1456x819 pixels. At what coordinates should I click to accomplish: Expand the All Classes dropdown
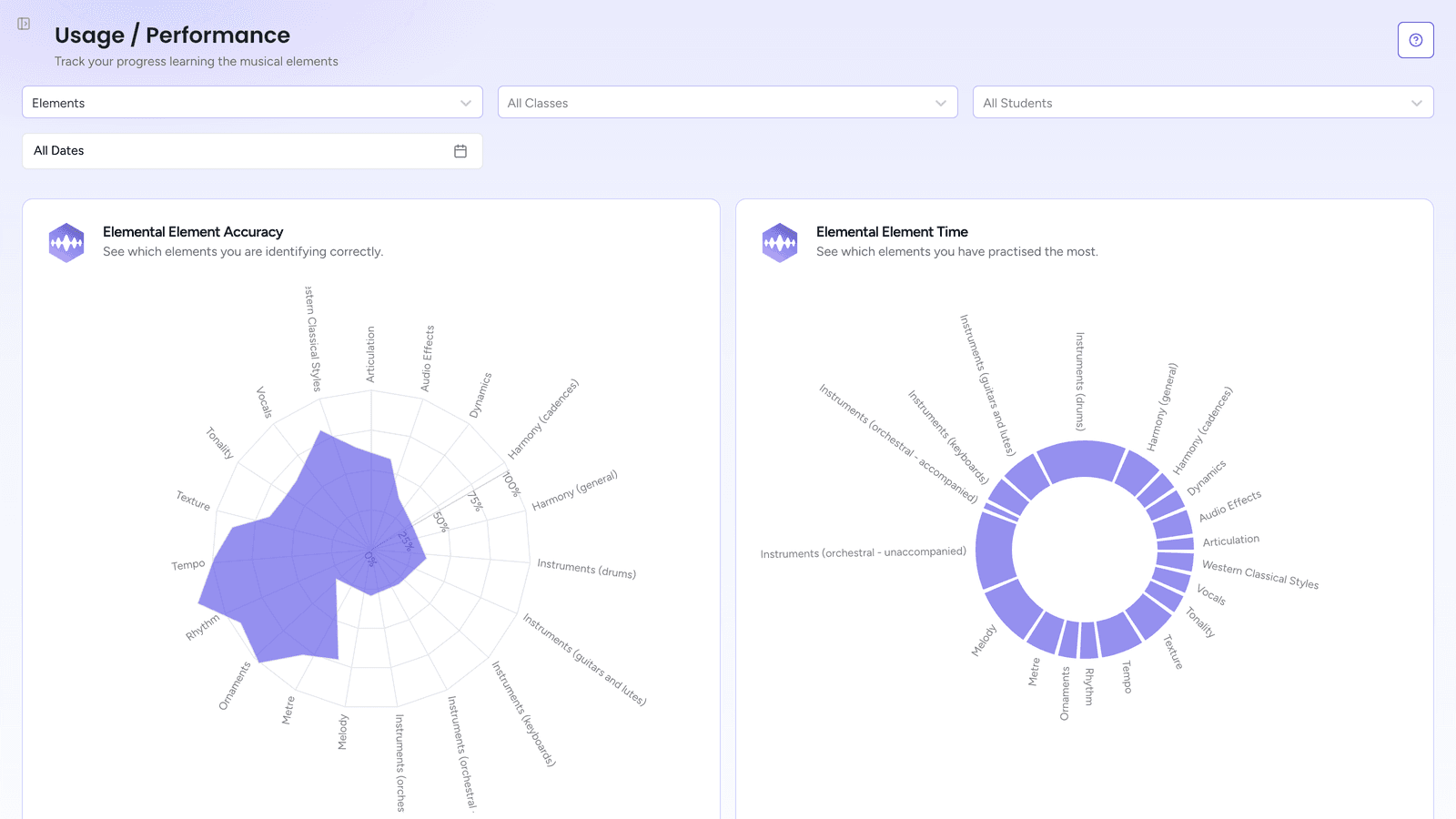[x=727, y=103]
